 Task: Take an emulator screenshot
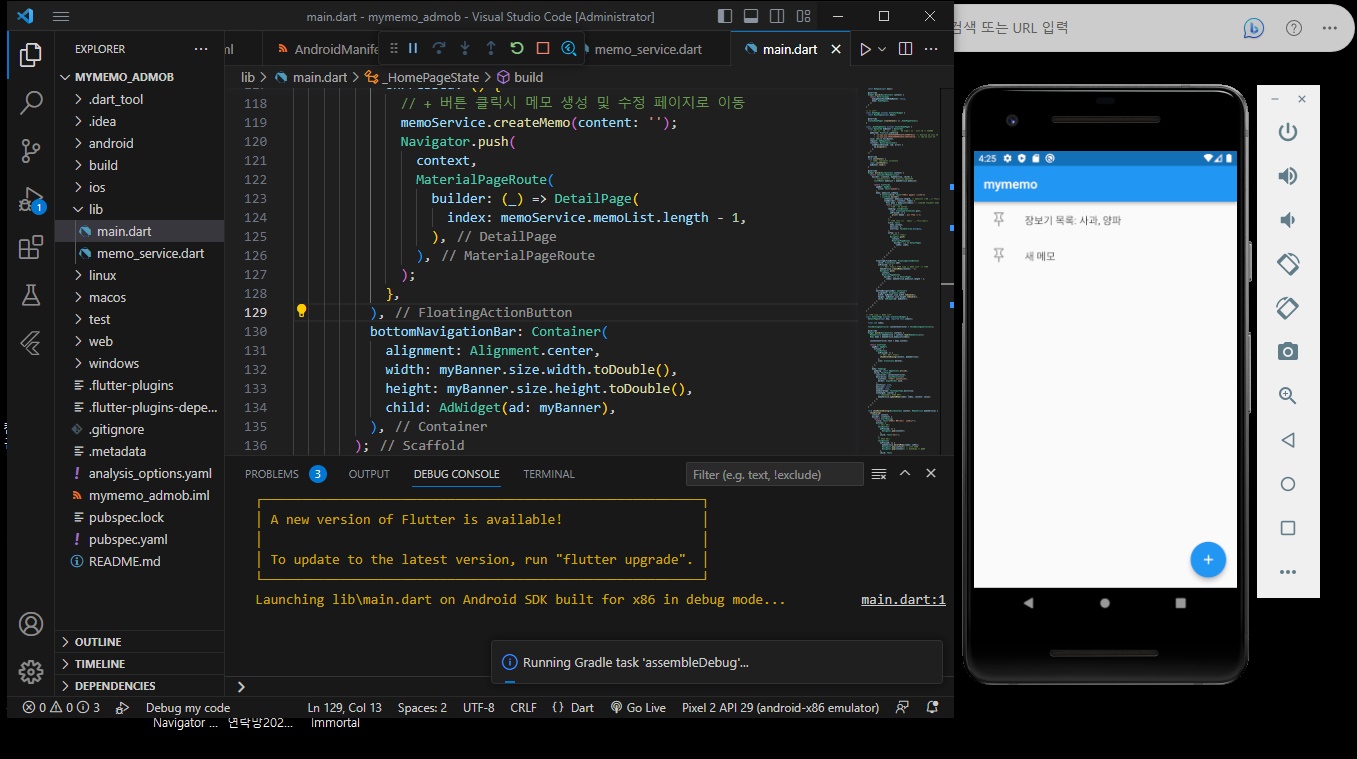pos(1288,352)
